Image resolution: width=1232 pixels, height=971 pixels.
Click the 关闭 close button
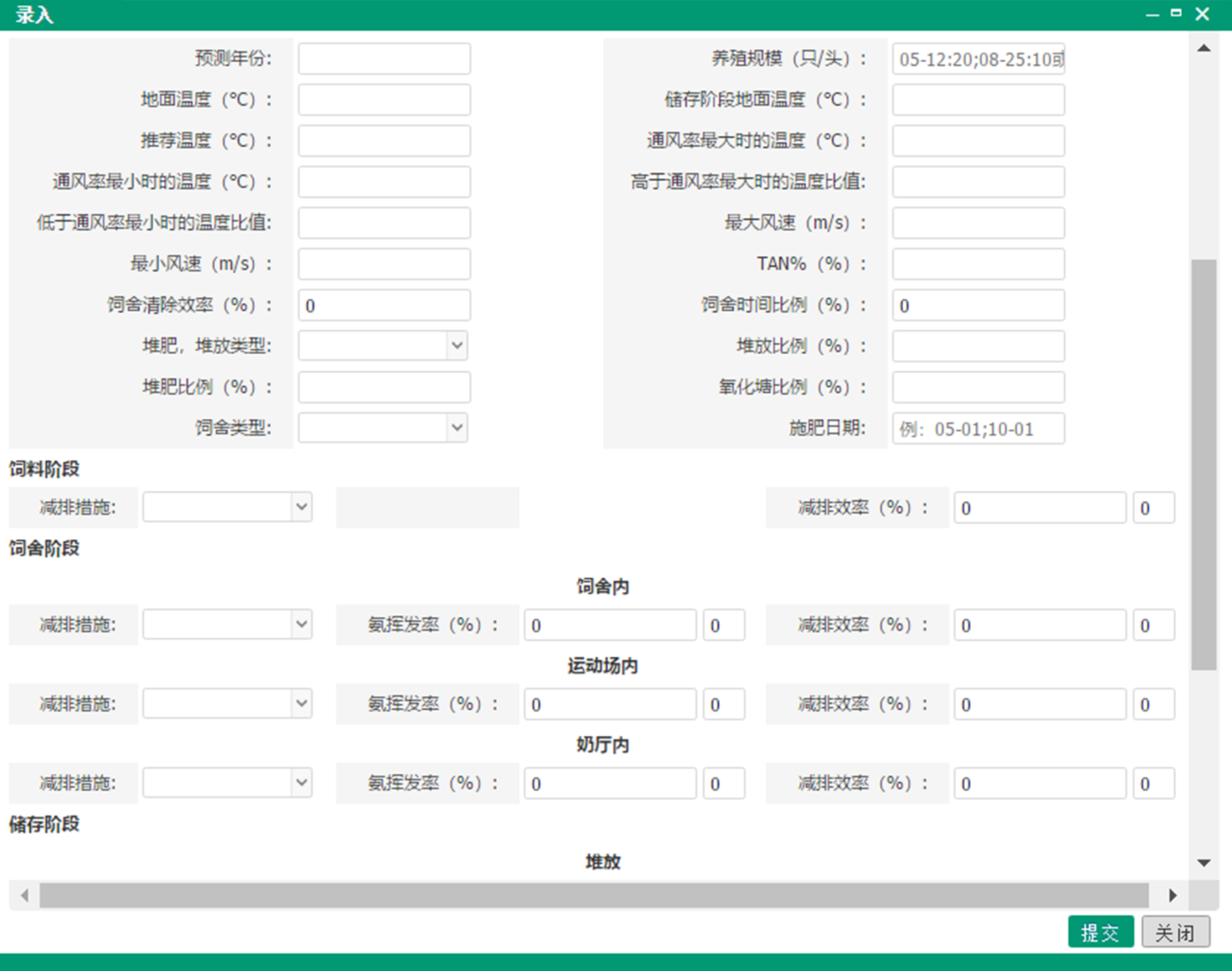coord(1175,932)
